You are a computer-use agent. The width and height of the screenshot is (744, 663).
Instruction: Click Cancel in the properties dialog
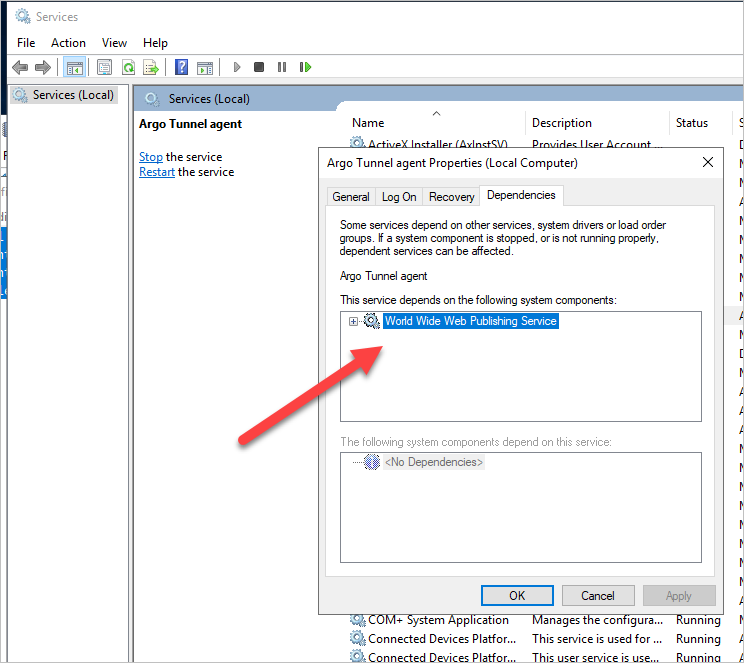coord(598,595)
